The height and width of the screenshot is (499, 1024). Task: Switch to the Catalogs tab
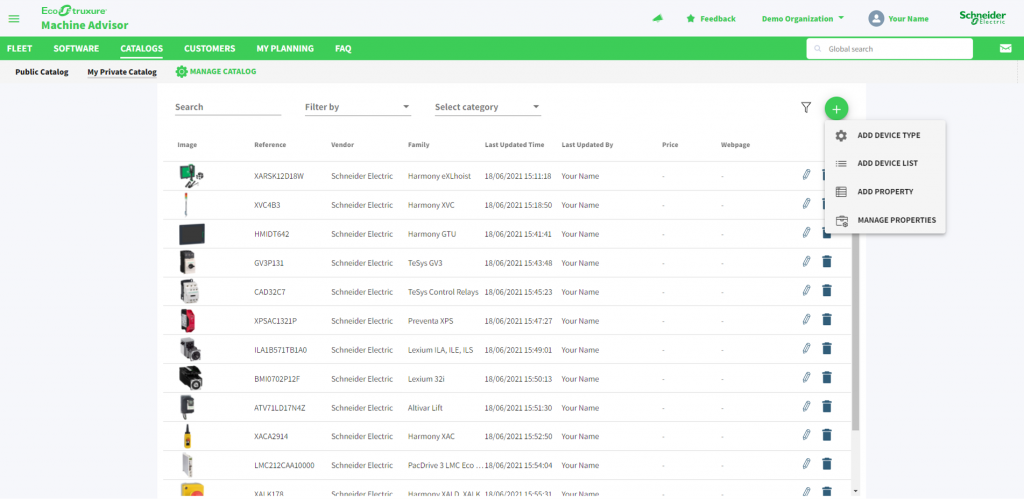click(x=142, y=48)
